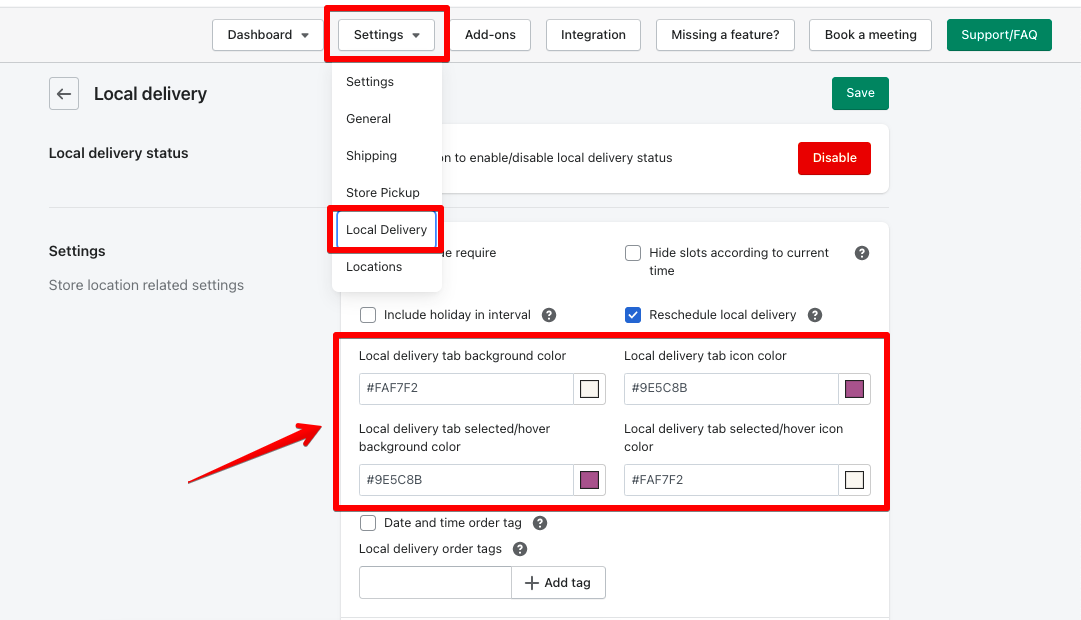Select Store Pickup from Settings menu
1081x620 pixels.
(x=383, y=193)
